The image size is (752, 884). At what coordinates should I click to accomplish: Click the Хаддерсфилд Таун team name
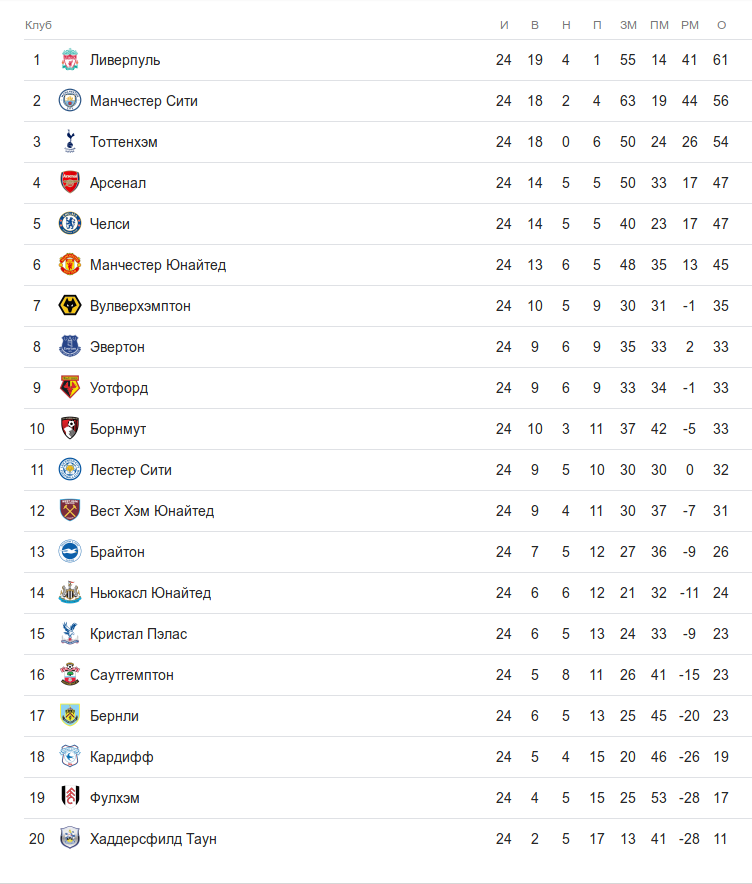[x=153, y=839]
